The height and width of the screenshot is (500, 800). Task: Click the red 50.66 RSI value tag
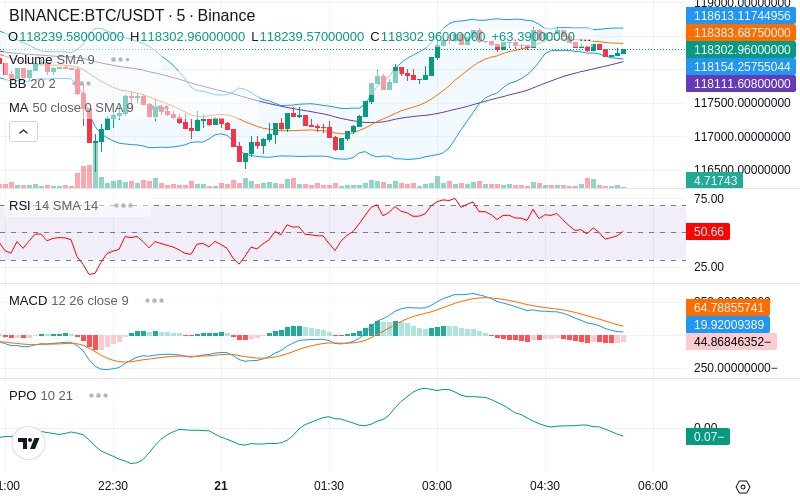[x=708, y=232]
